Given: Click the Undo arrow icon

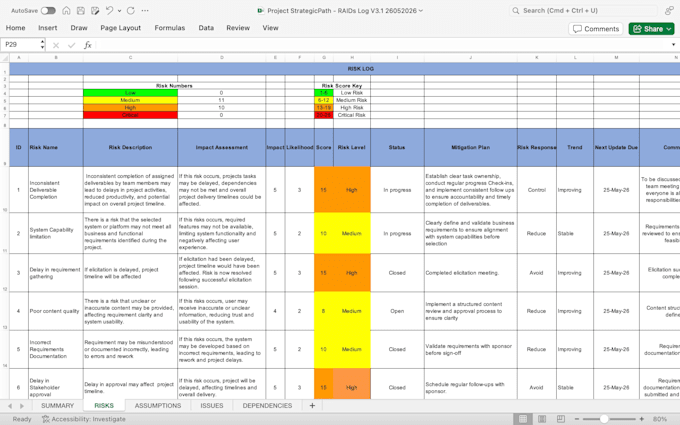Looking at the screenshot, I should pos(109,10).
